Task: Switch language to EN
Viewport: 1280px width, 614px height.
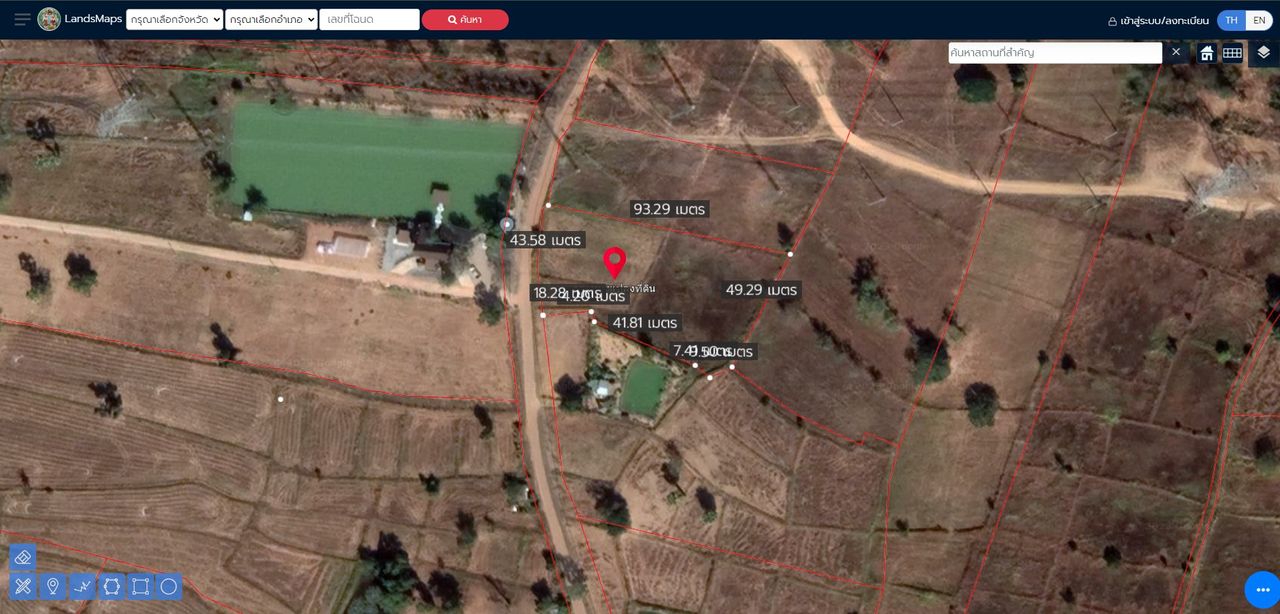Action: point(1259,20)
